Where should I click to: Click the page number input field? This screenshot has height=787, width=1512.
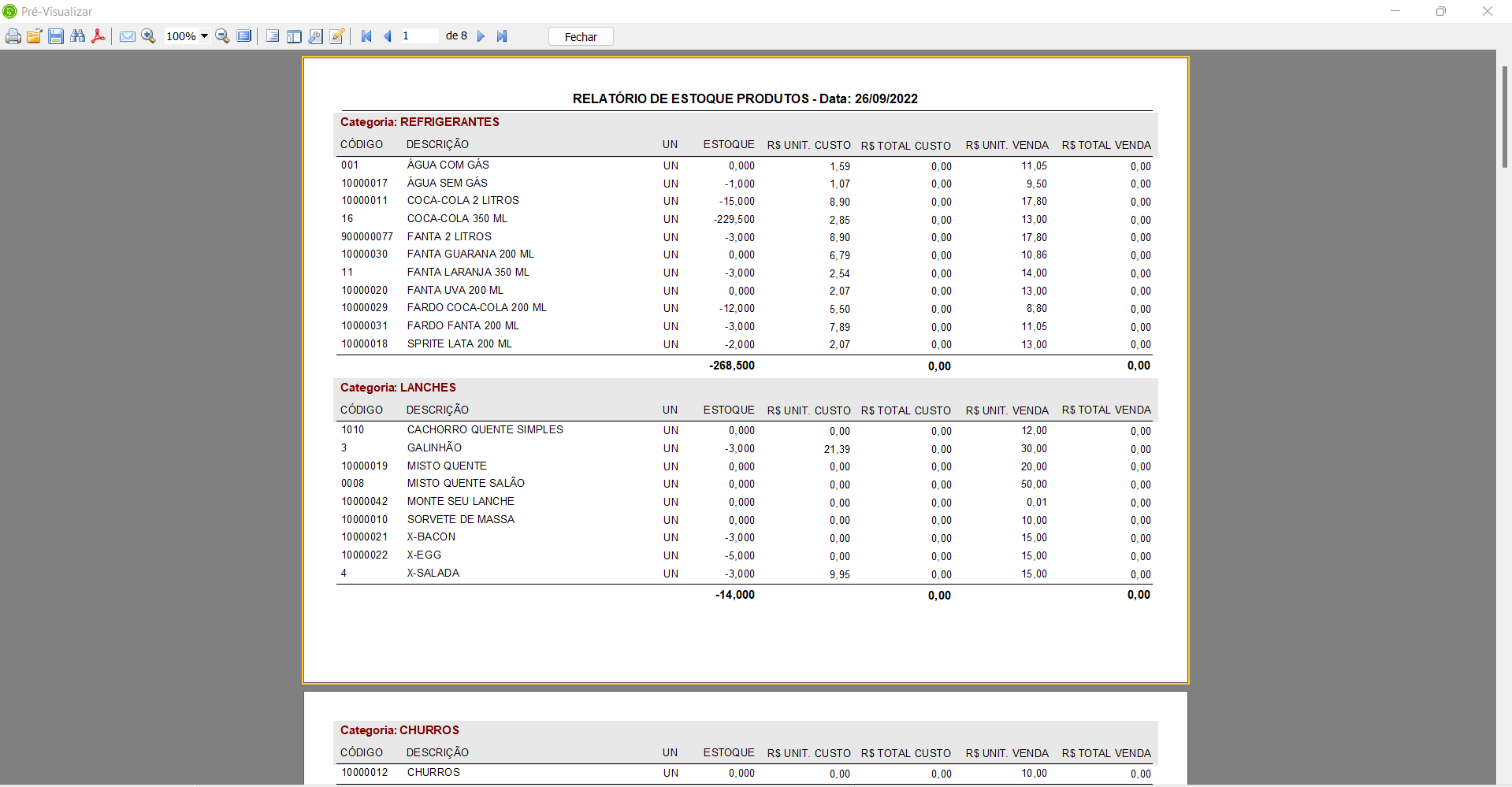(419, 35)
